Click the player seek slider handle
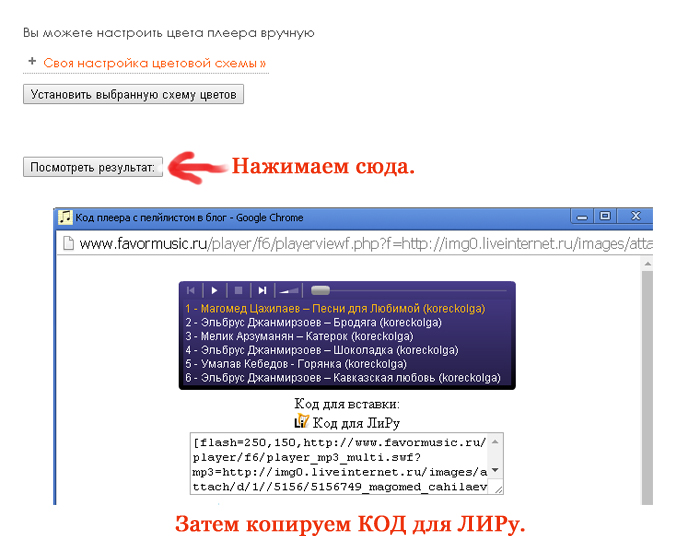Image resolution: width=700 pixels, height=553 pixels. click(320, 291)
